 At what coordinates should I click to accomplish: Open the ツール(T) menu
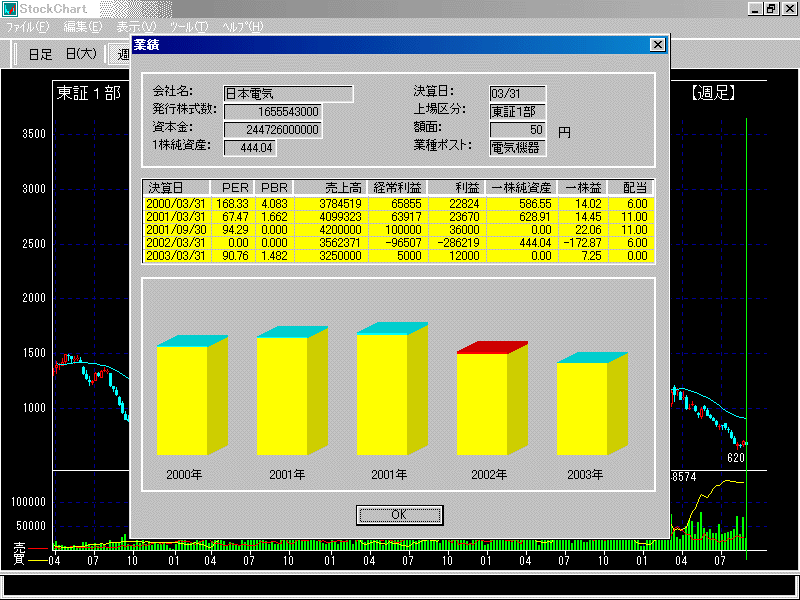pos(189,27)
